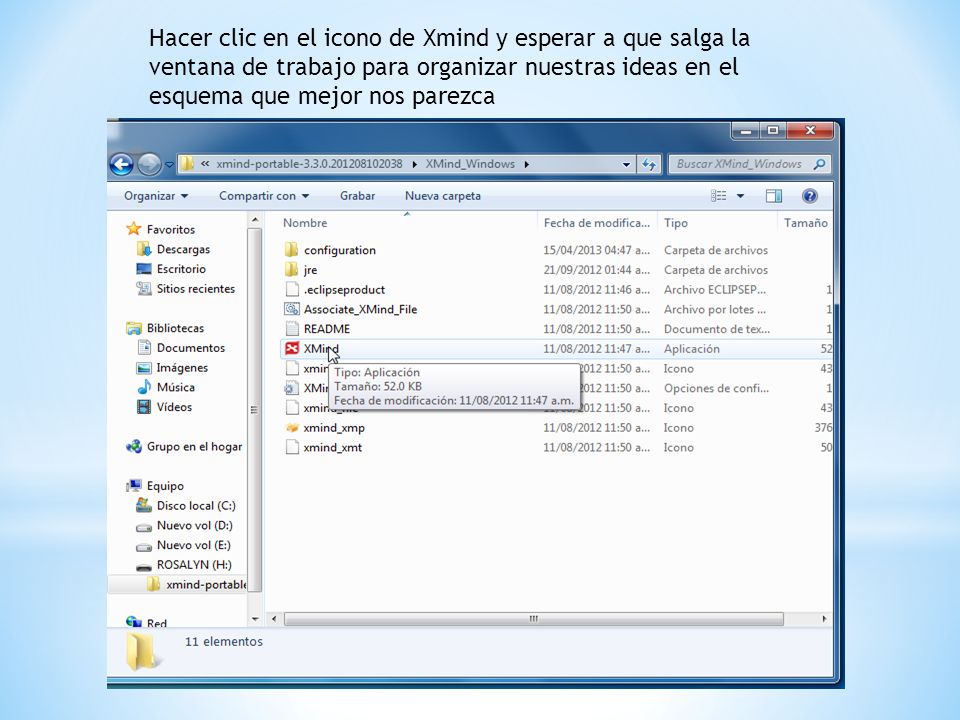
Task: Select XMind_Windows breadcrumb in address bar
Action: [470, 164]
